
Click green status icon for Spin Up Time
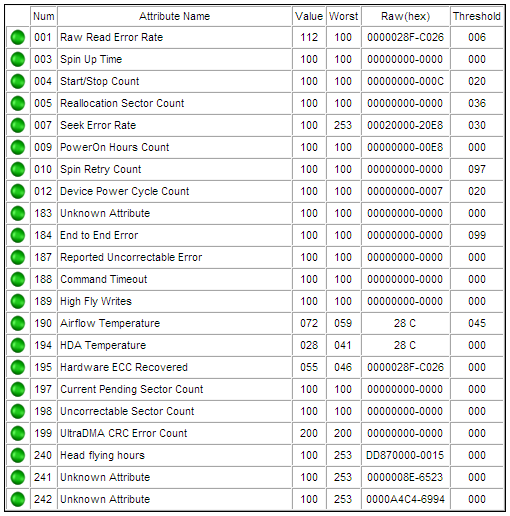pos(18,59)
